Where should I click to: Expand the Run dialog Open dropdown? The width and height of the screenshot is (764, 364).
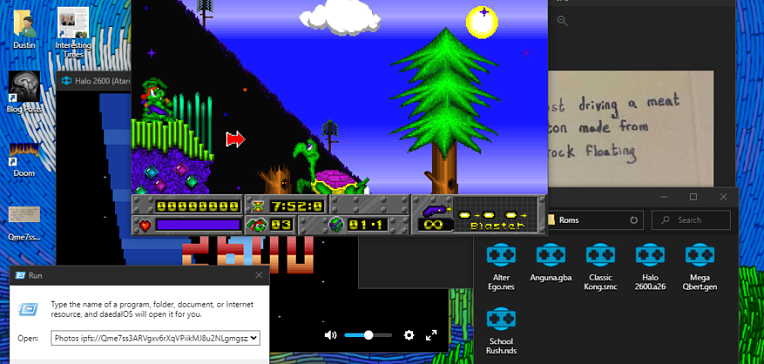tap(255, 338)
